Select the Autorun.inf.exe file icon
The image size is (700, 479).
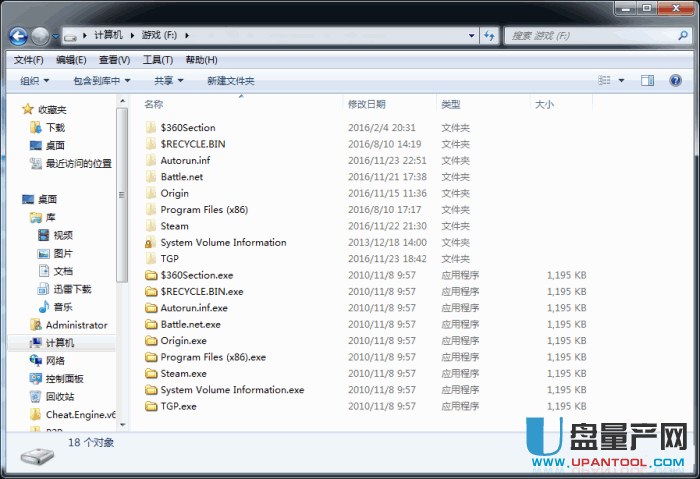(151, 308)
